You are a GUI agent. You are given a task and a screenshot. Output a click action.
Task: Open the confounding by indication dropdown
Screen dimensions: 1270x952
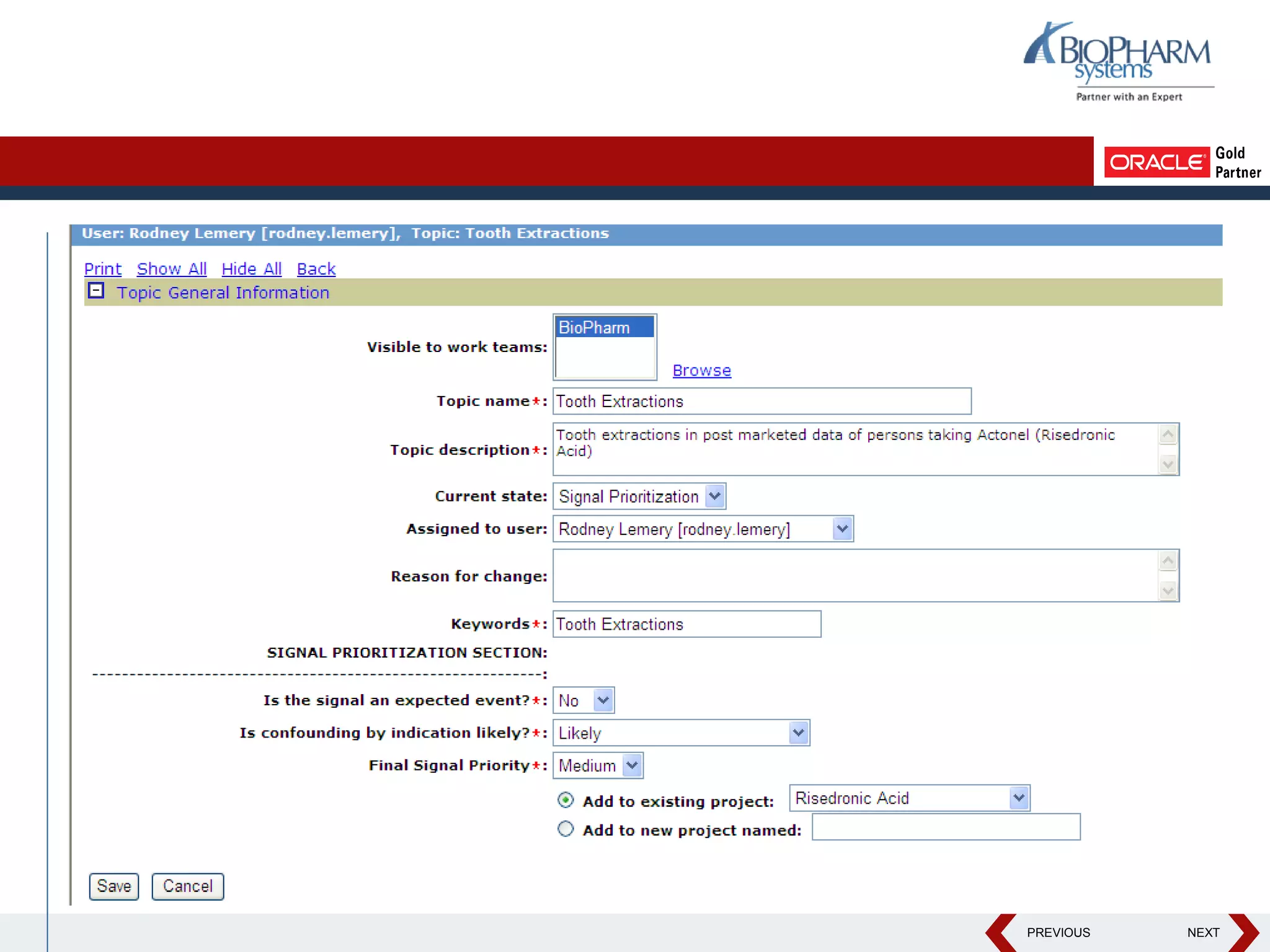[x=798, y=733]
